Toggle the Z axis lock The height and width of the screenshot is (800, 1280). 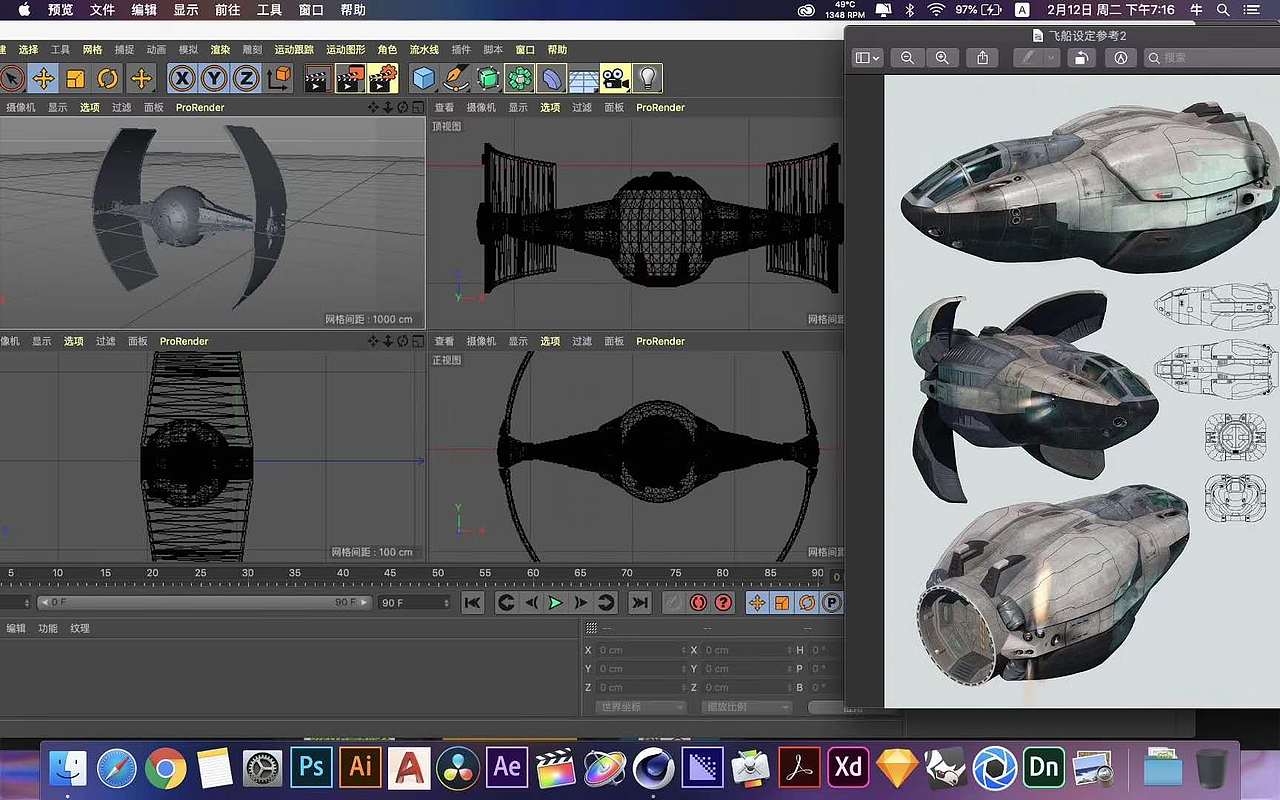[246, 78]
